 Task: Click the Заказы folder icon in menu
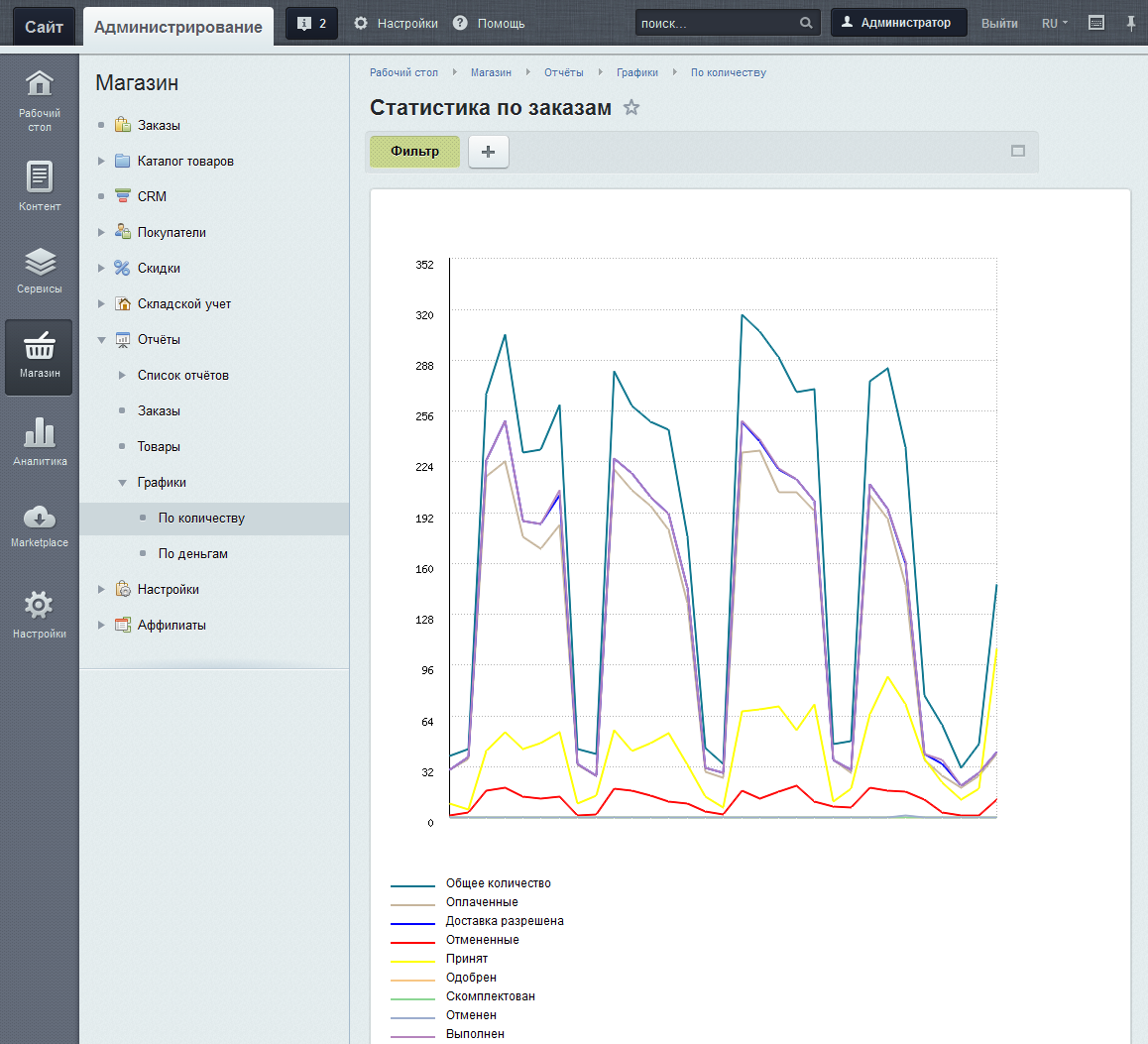pyautogui.click(x=123, y=125)
